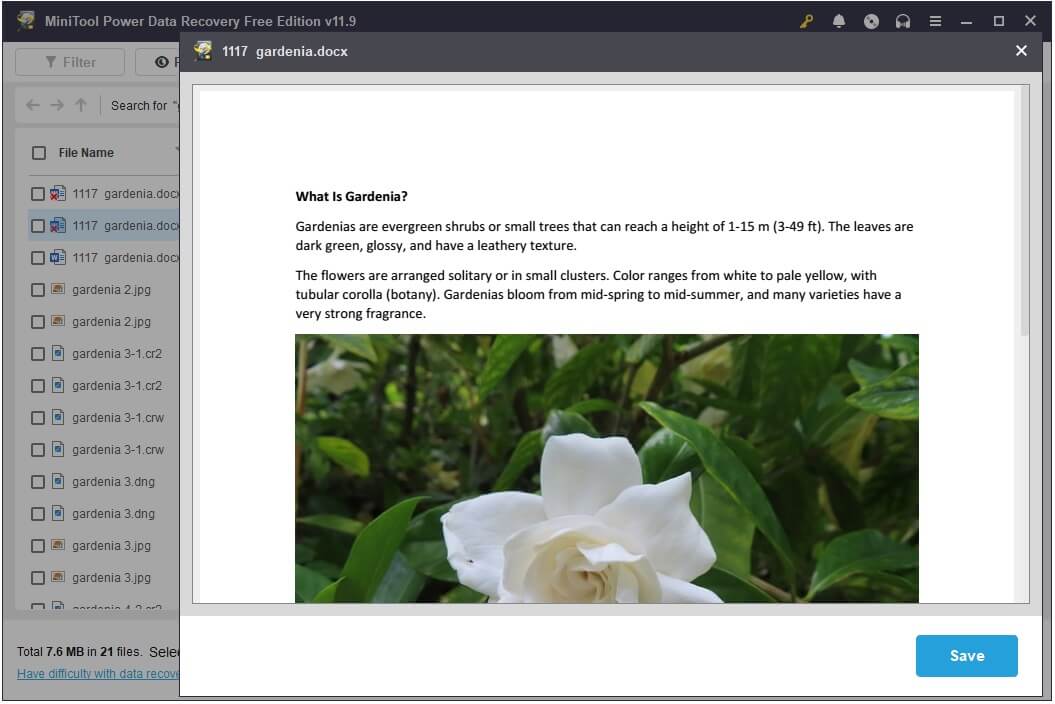Click file icon of first gardenia 3-1.crw
This screenshot has height=704, width=1055.
pos(58,417)
